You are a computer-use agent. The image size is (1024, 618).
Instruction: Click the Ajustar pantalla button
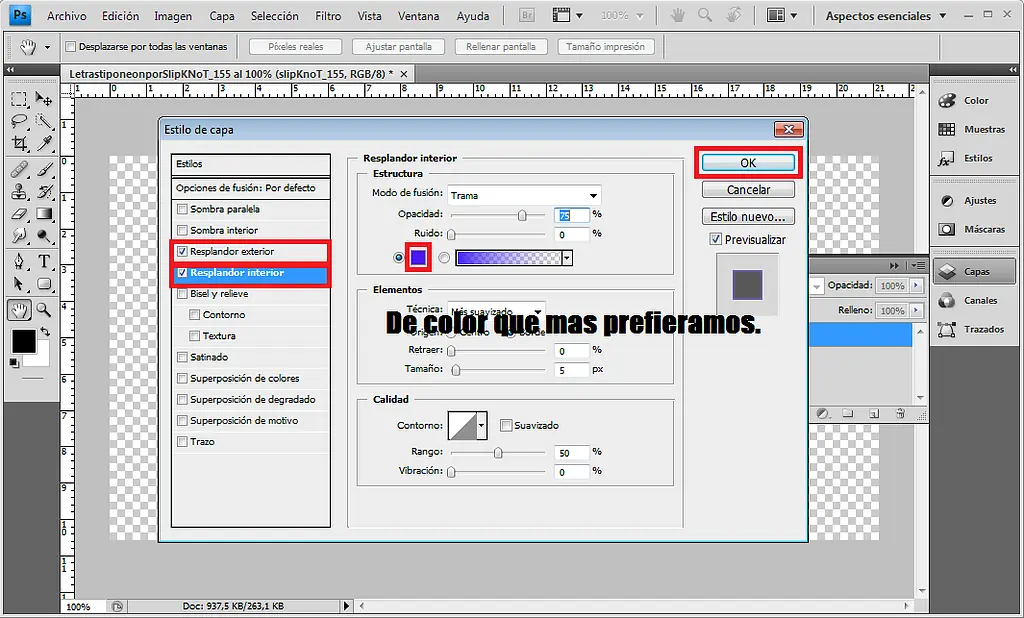pyautogui.click(x=398, y=46)
